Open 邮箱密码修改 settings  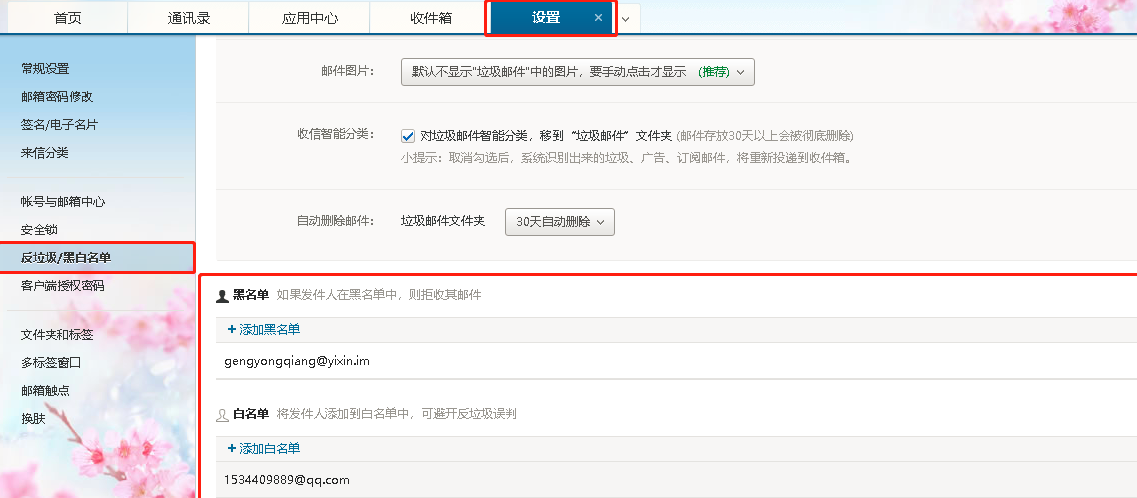pos(57,97)
